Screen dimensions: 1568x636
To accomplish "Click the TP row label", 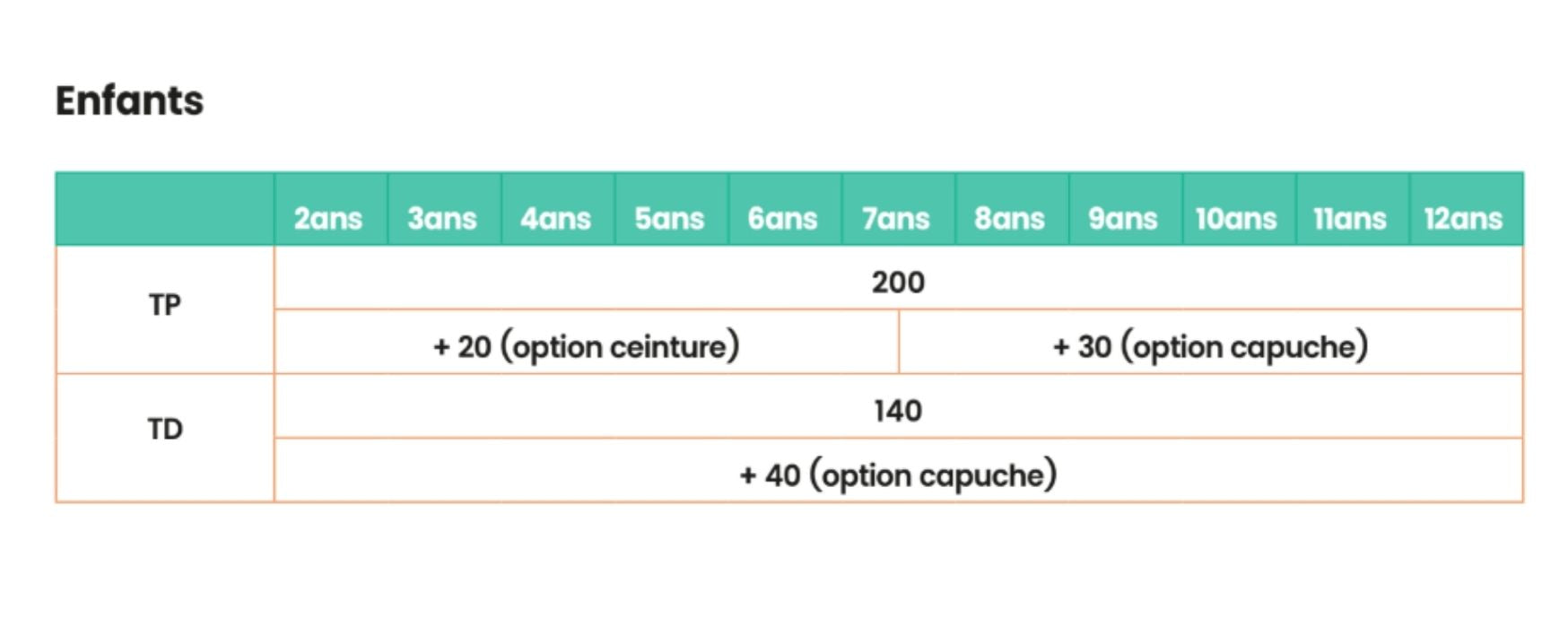I will click(165, 306).
